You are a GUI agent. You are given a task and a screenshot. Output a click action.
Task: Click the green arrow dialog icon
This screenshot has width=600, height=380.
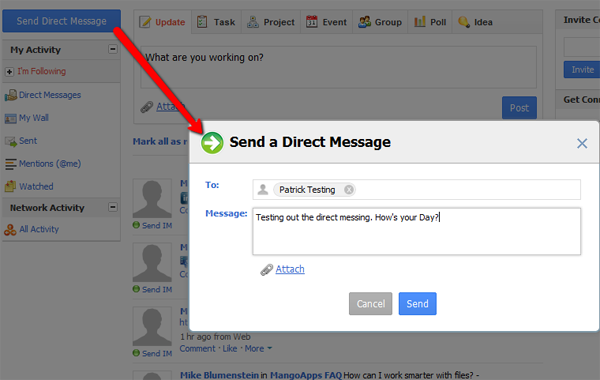click(212, 143)
